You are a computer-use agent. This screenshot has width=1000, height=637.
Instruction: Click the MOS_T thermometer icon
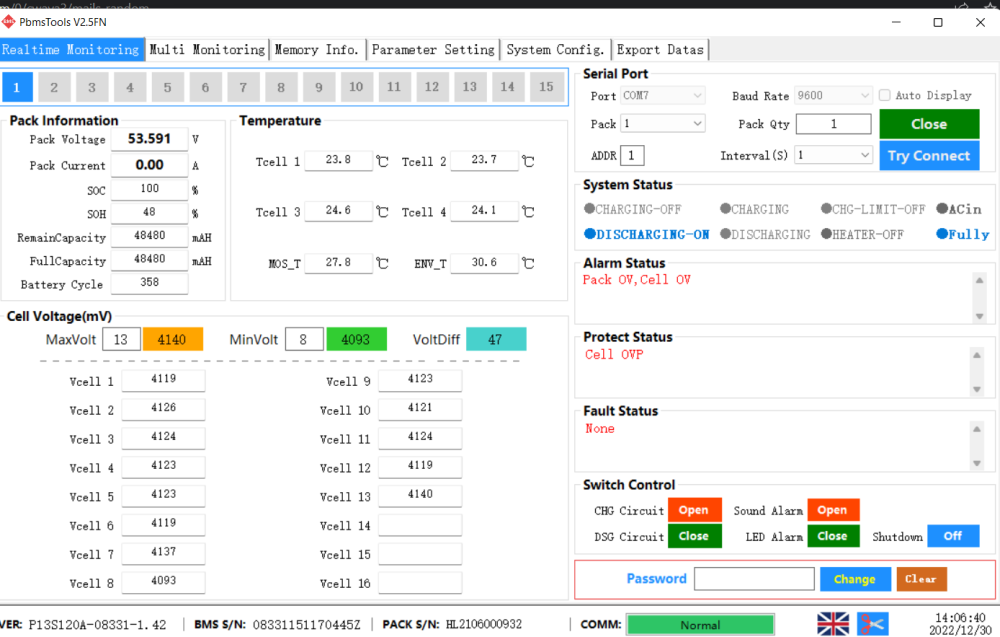(x=382, y=263)
